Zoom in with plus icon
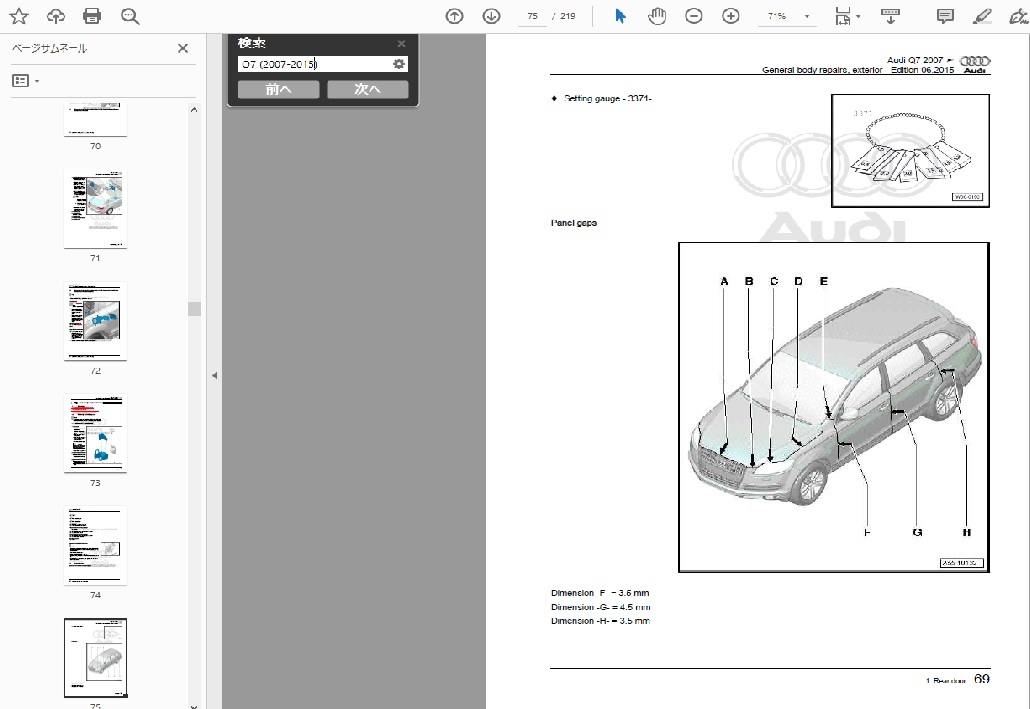The image size is (1030, 709). [x=730, y=16]
